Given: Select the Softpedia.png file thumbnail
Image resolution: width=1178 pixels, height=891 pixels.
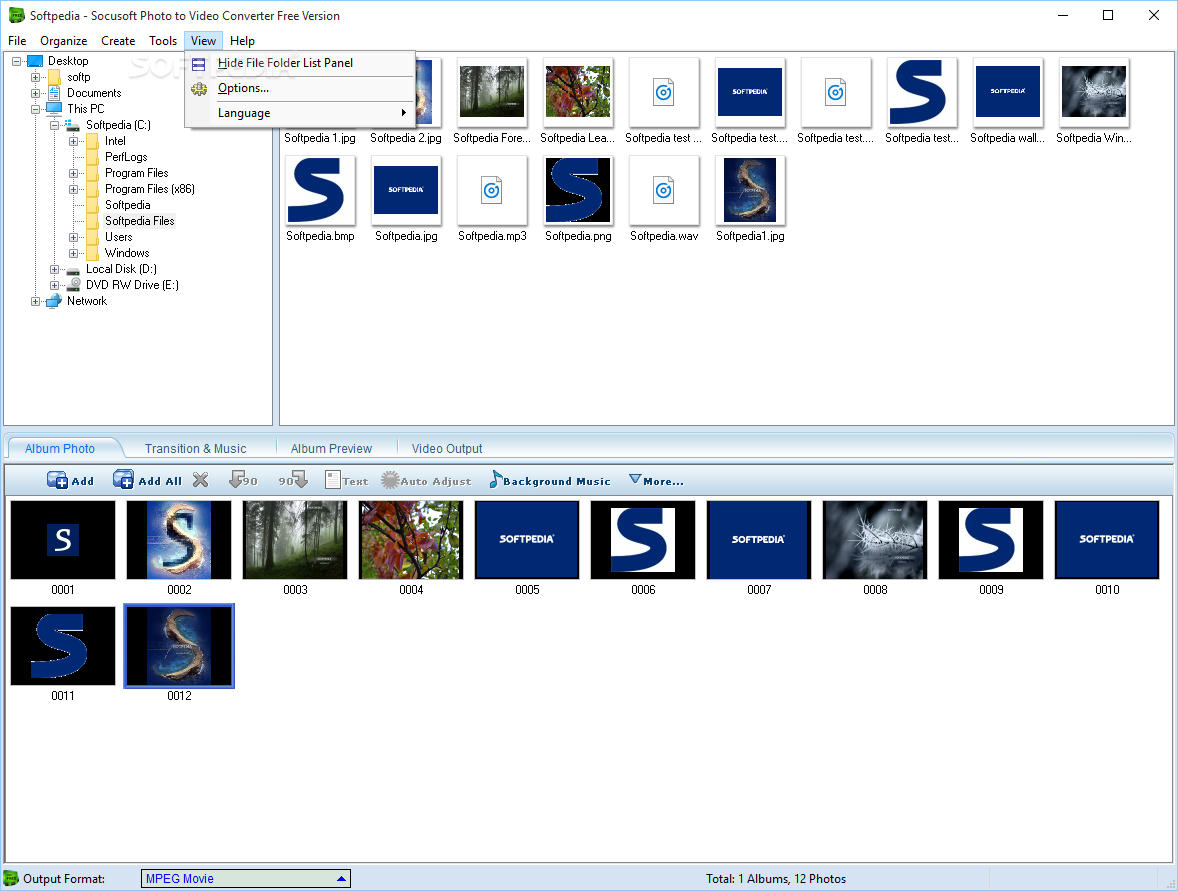Looking at the screenshot, I should point(578,191).
